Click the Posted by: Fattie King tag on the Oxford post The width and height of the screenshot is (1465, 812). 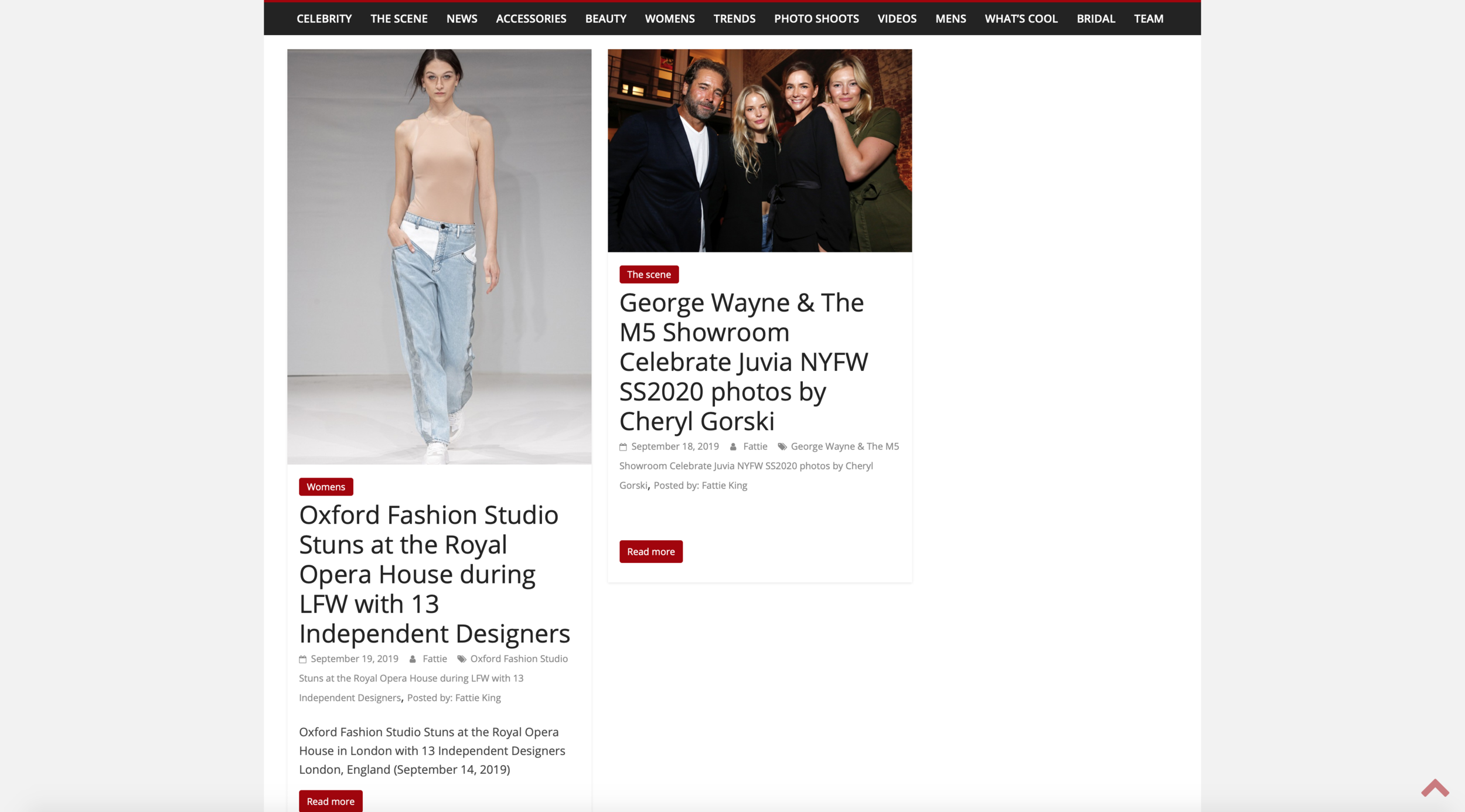[454, 698]
